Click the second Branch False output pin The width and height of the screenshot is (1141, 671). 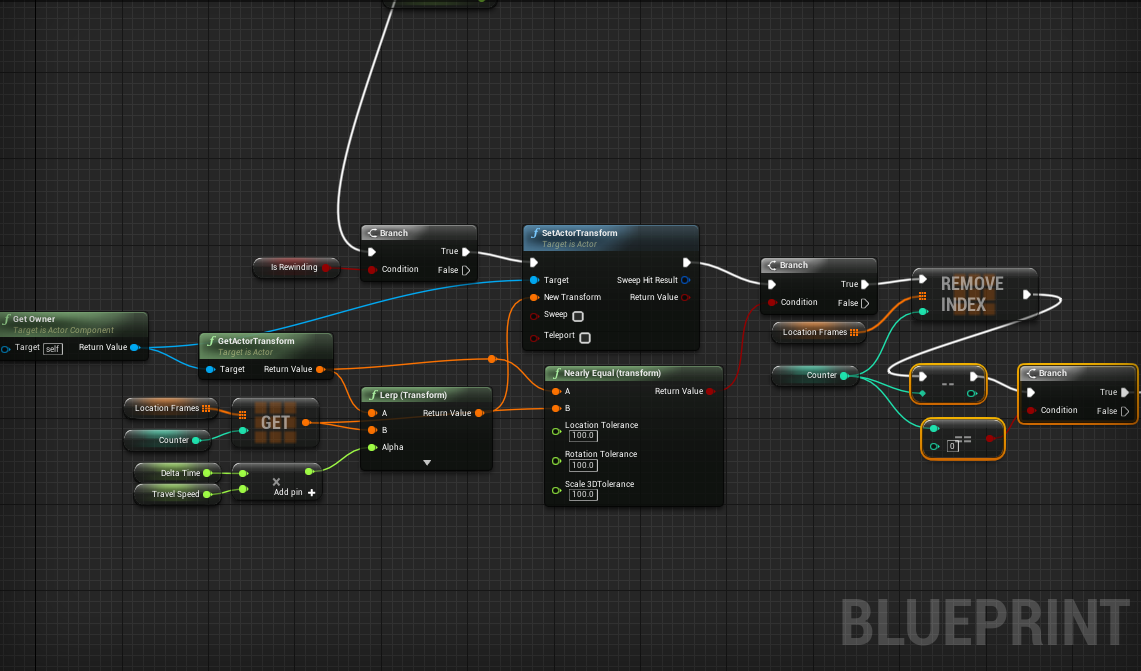865,303
